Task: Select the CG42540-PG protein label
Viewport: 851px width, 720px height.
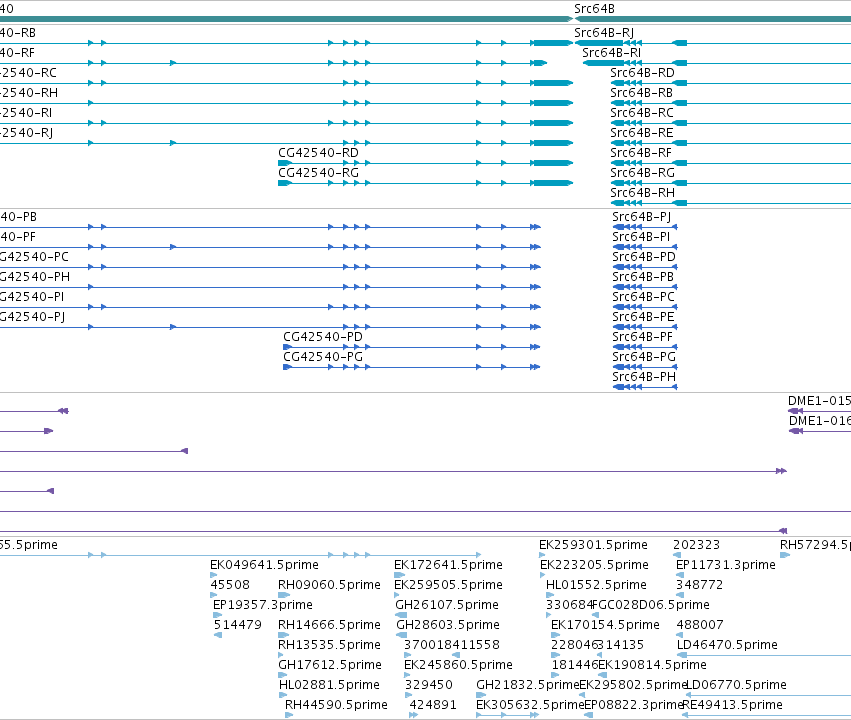Action: [323, 358]
